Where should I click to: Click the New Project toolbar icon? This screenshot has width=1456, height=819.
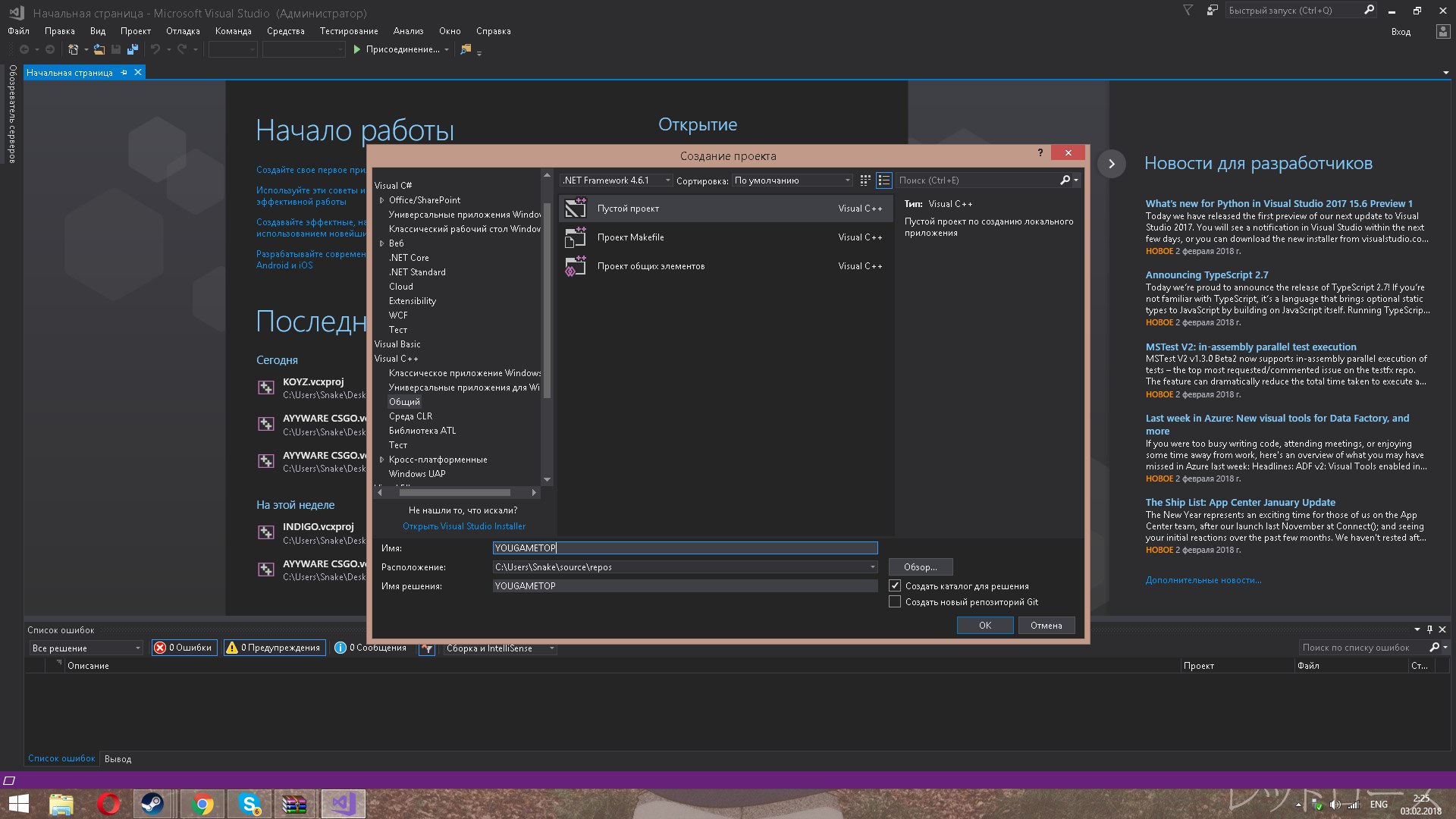[x=73, y=49]
